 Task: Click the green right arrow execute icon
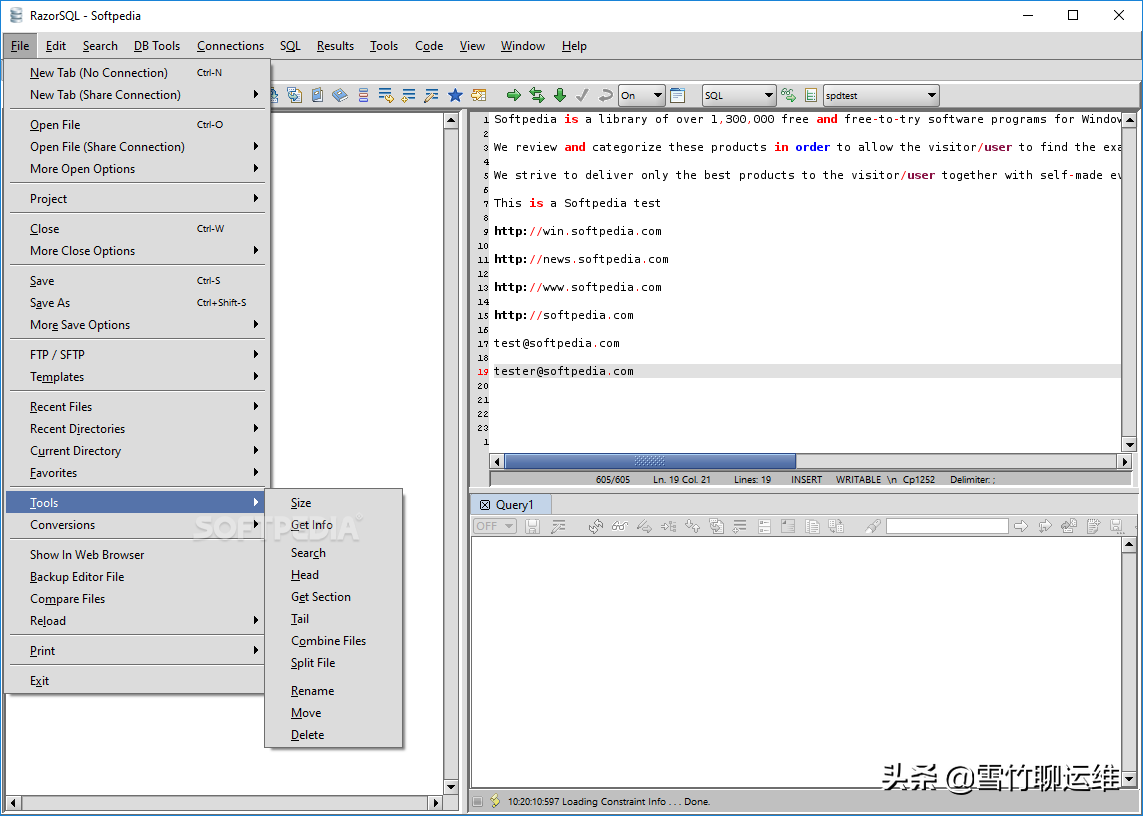pyautogui.click(x=514, y=95)
